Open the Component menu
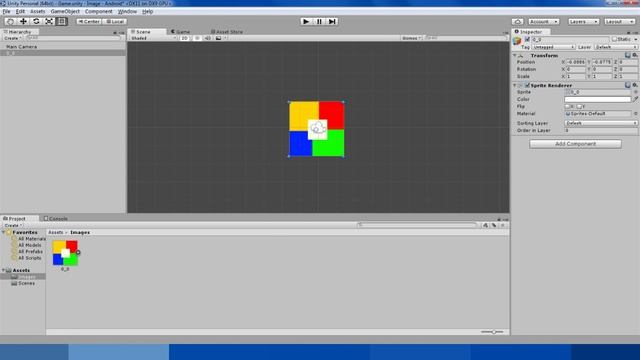This screenshot has width=640, height=360. (98, 11)
